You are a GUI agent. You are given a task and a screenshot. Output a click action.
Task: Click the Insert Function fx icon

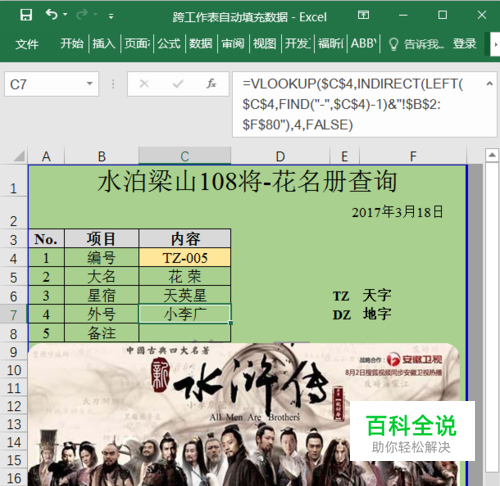[211, 84]
